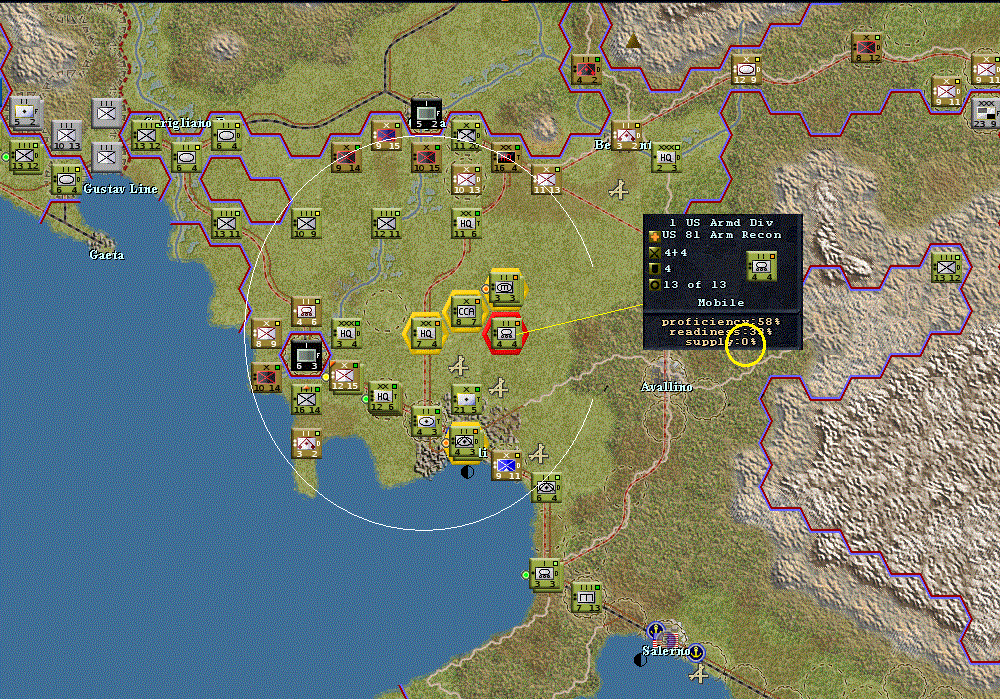Select the 11-13 infantry counter
The width and height of the screenshot is (1000, 699).
click(546, 180)
